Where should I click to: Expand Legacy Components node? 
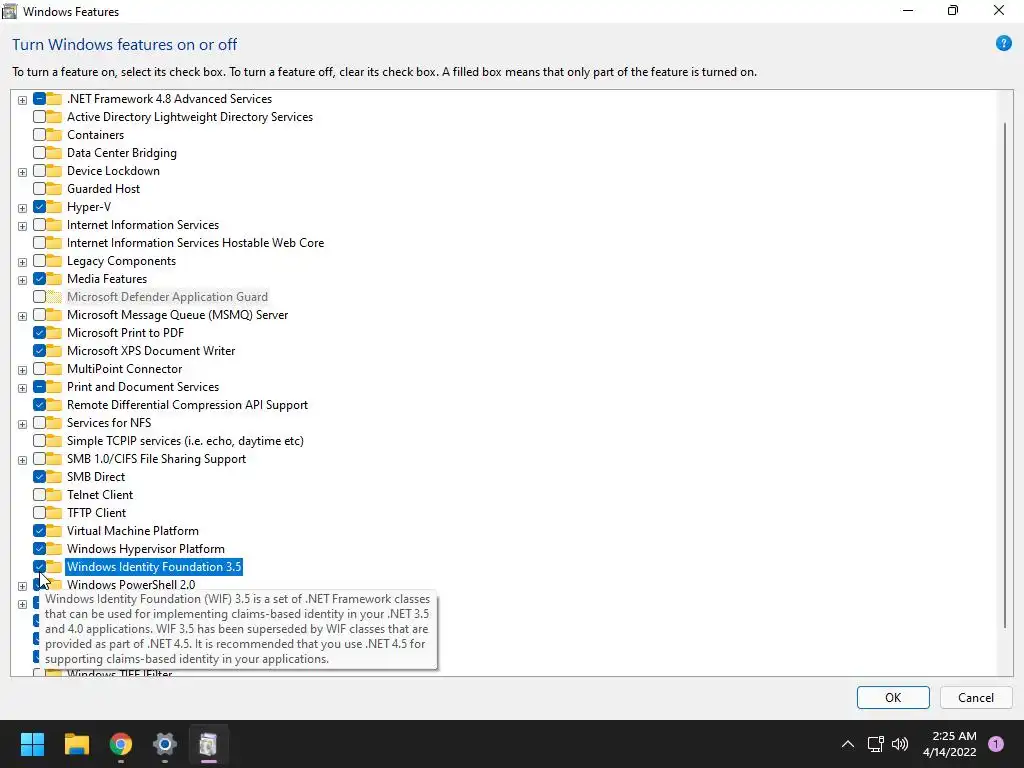click(22, 262)
